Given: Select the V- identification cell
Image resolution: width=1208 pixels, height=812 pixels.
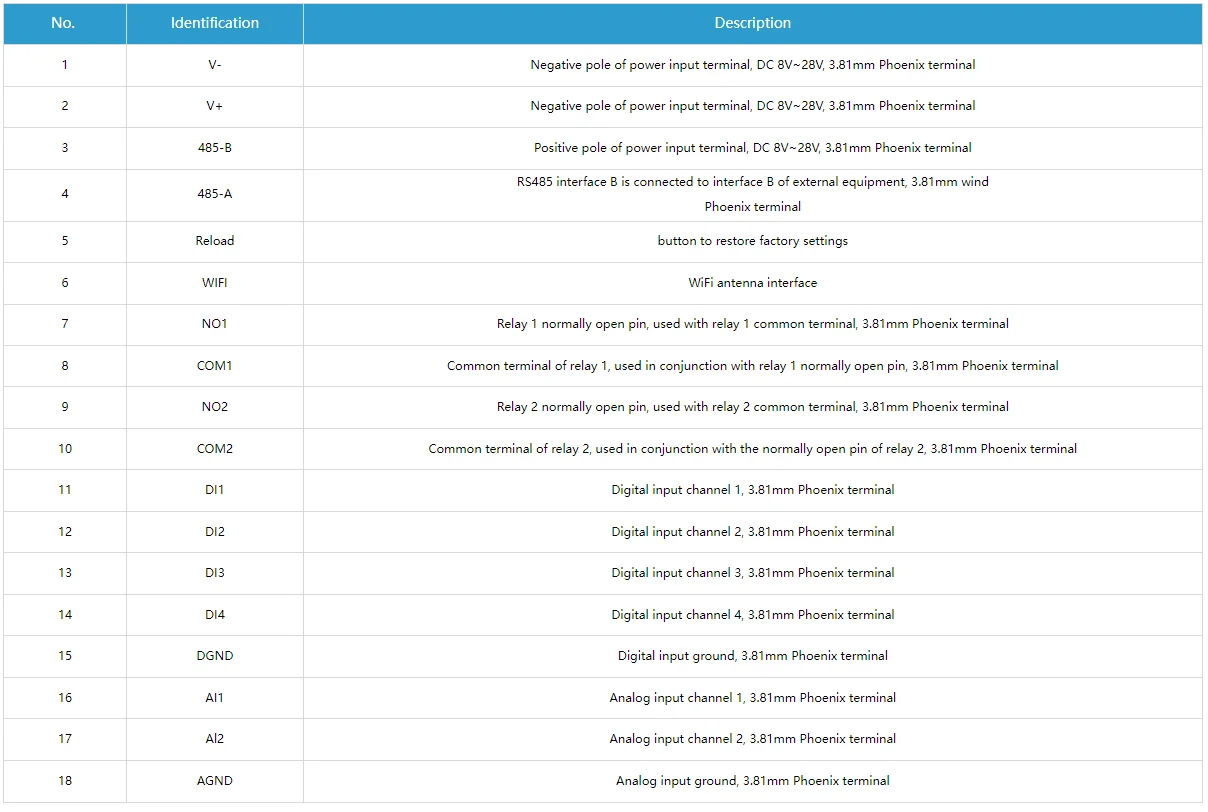Looking at the screenshot, I should [214, 65].
